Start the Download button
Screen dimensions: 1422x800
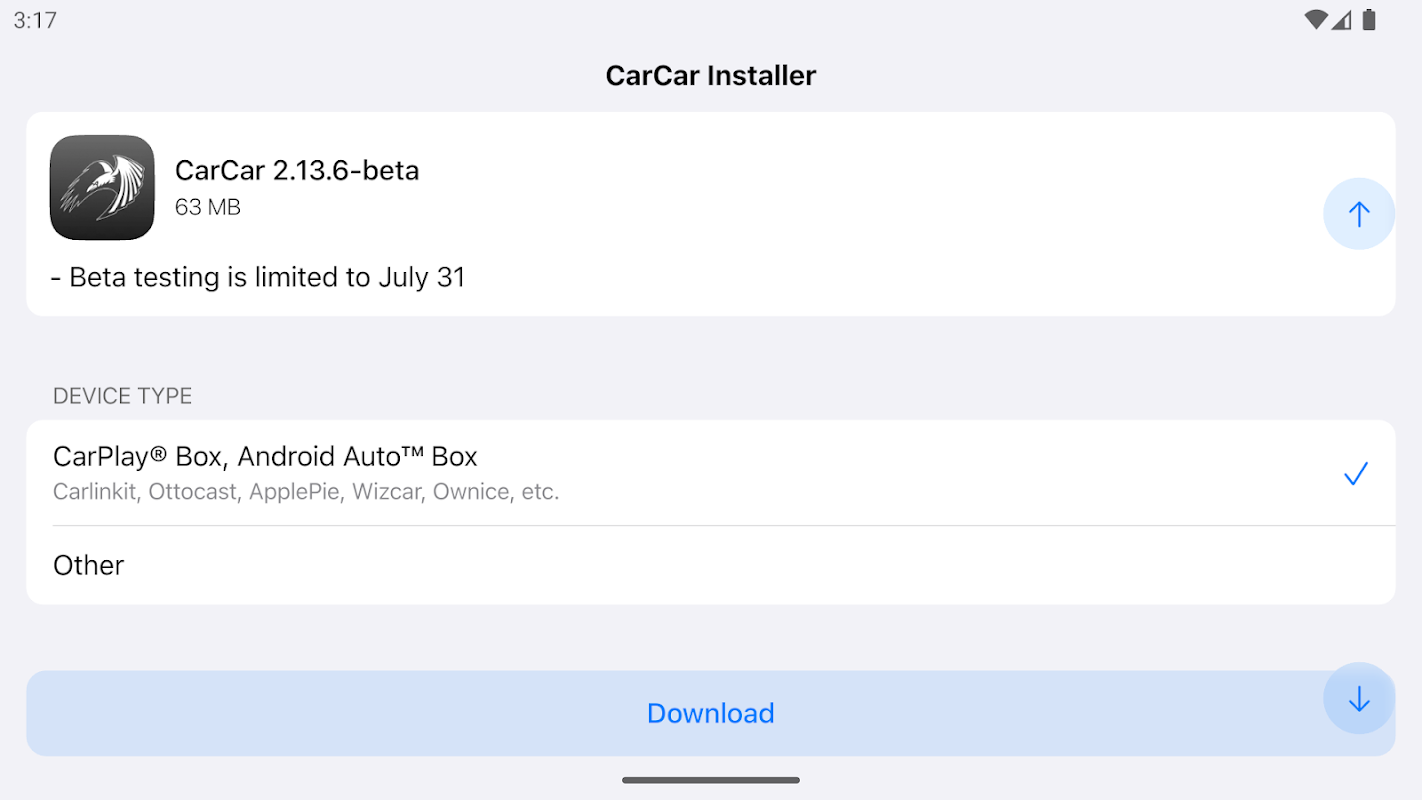[x=710, y=713]
